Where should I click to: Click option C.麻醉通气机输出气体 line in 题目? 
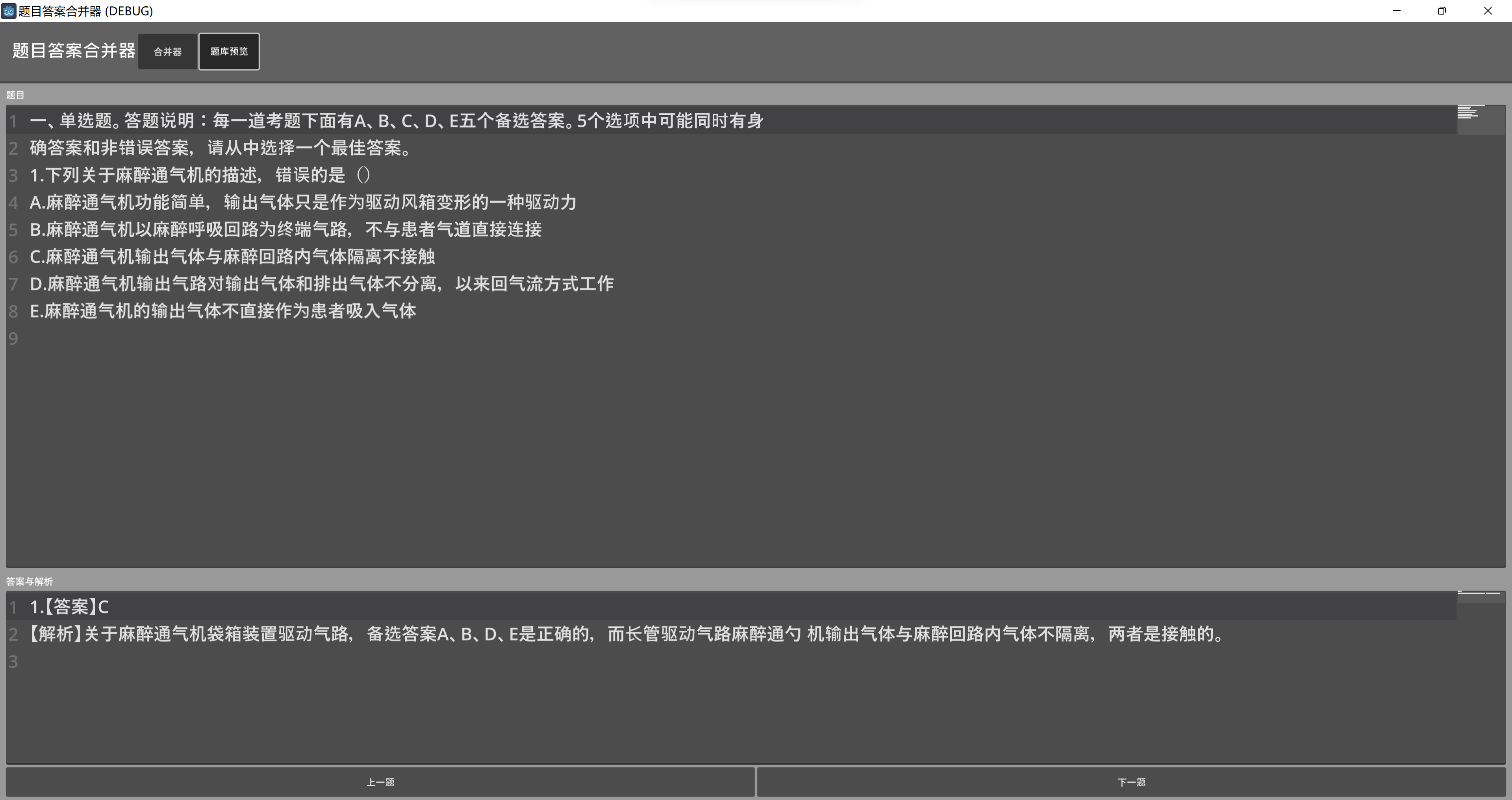(232, 257)
